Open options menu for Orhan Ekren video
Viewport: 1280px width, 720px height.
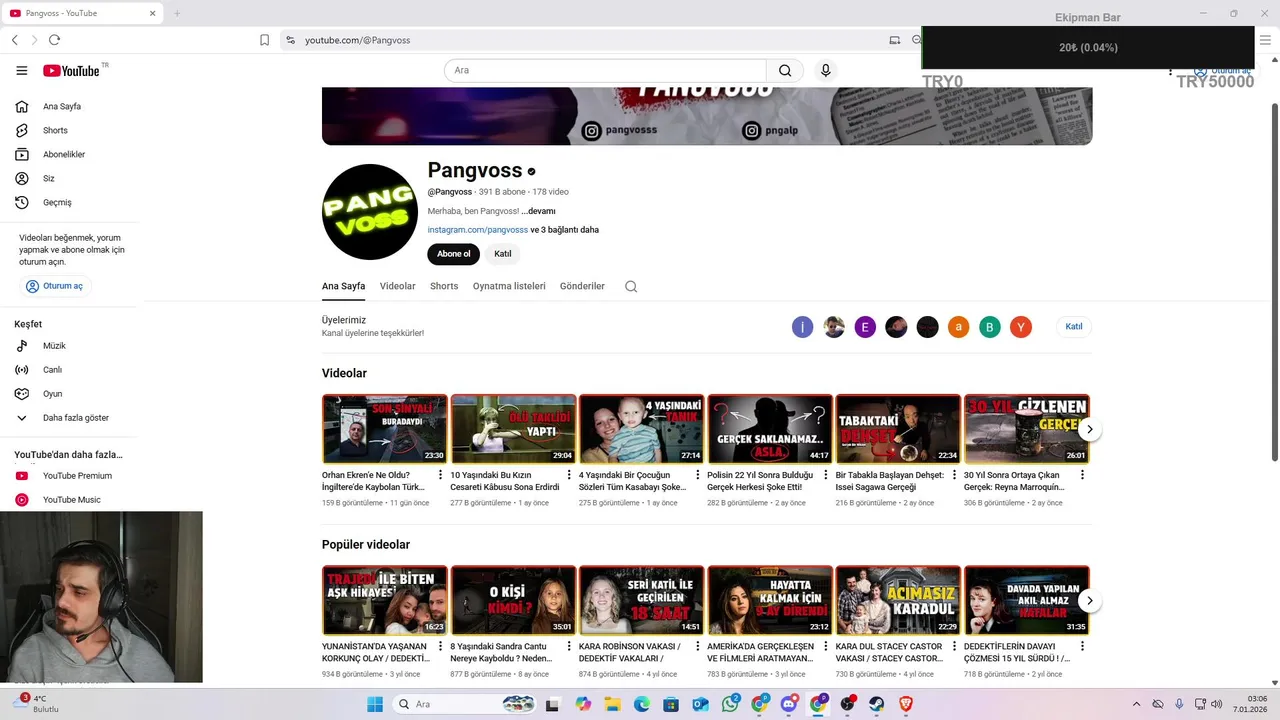point(440,475)
